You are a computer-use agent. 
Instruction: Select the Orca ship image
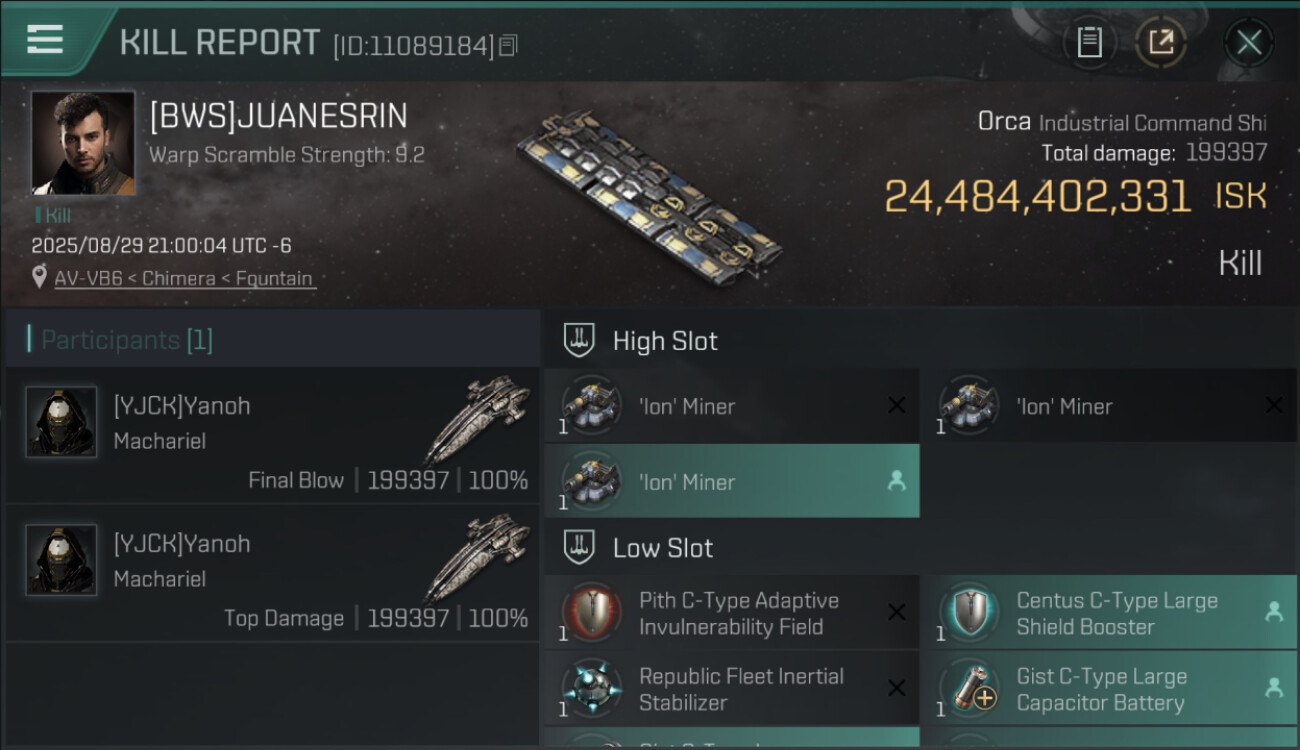(x=650, y=195)
